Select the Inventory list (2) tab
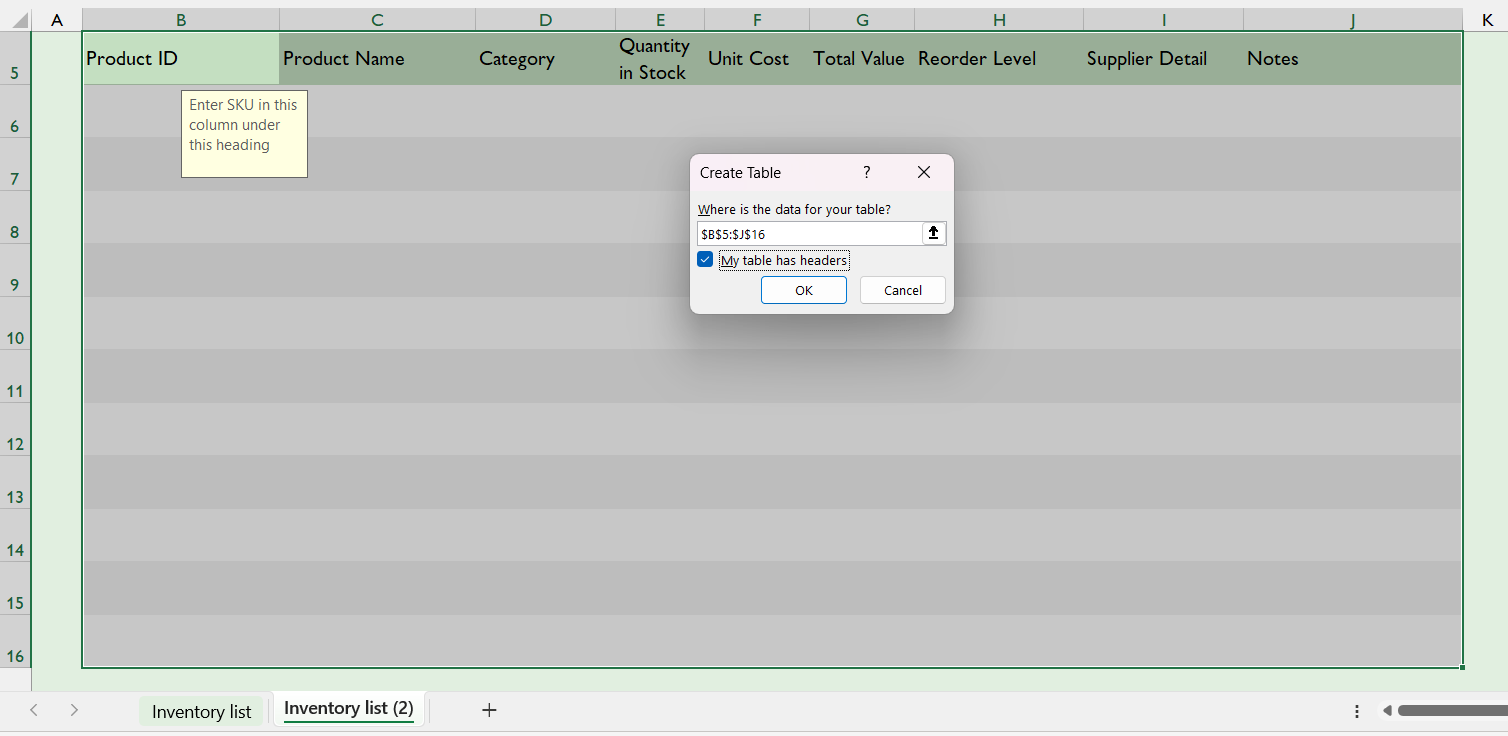Screen dimensions: 1508x736 pos(348,709)
